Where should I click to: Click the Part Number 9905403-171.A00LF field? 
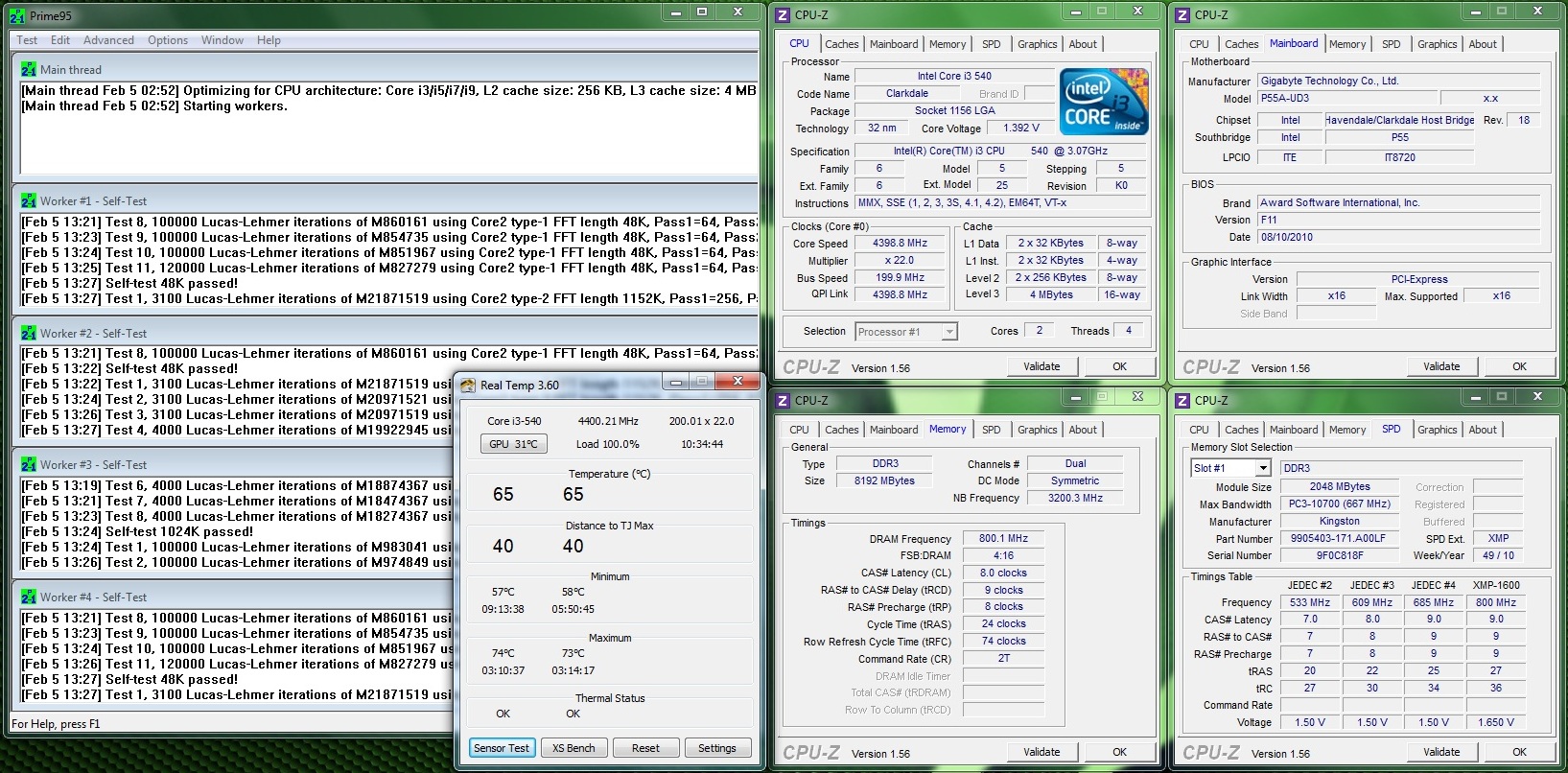(x=1338, y=539)
